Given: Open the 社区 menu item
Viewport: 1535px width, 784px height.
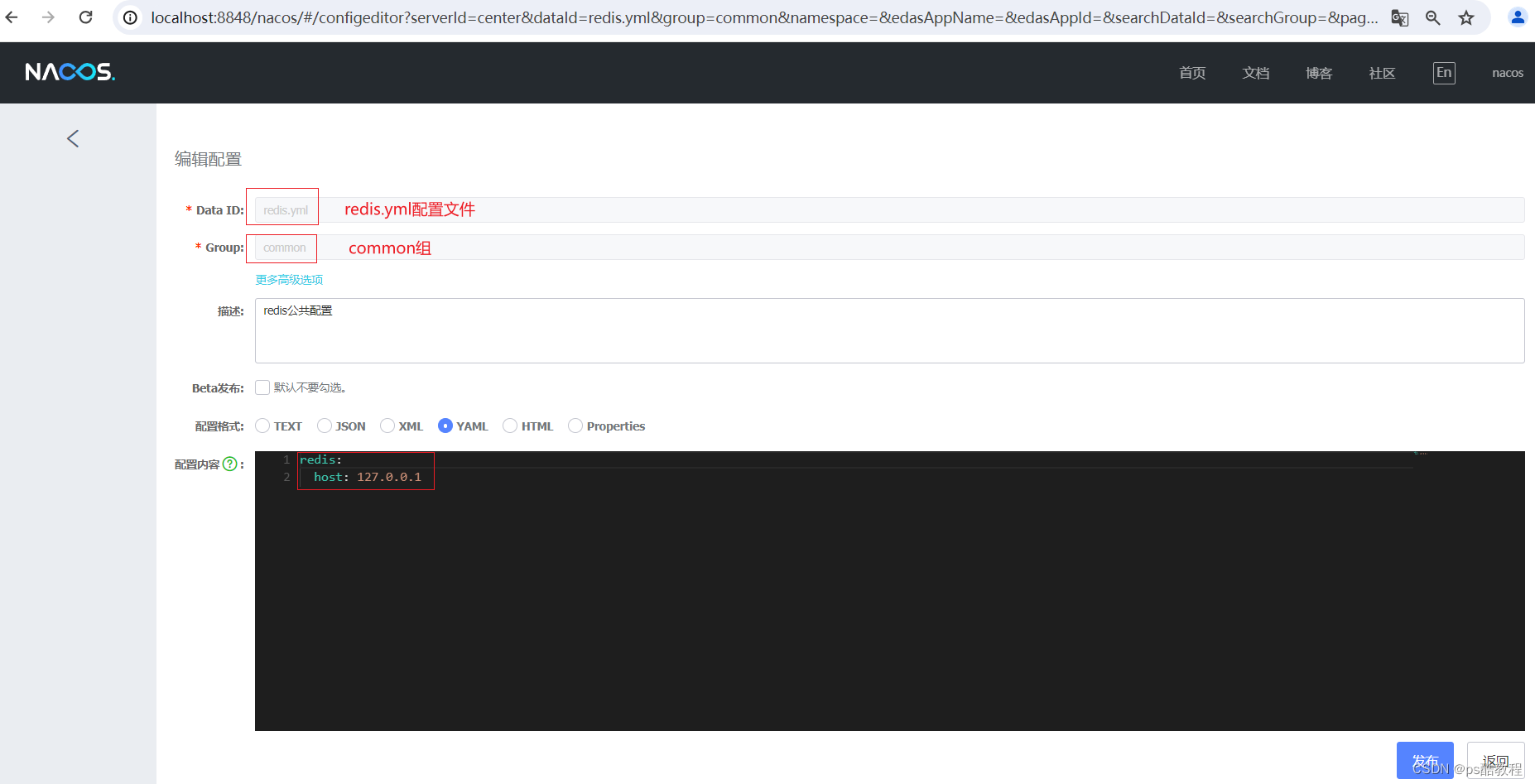Looking at the screenshot, I should [x=1382, y=73].
